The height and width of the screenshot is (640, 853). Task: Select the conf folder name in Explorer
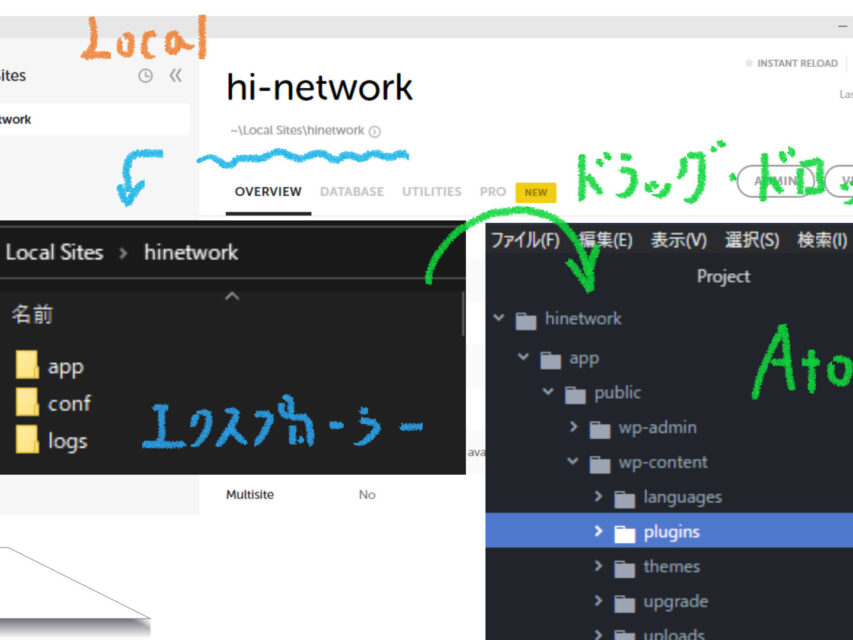[x=69, y=403]
